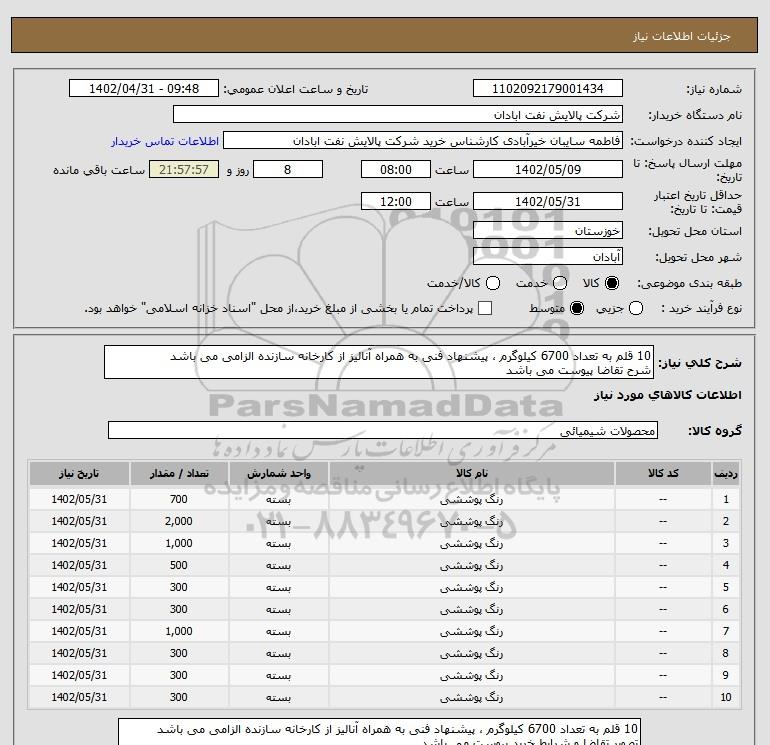Image resolution: width=770 pixels, height=745 pixels.
Task: Click the remaining time 21:57:57 field
Action: tap(183, 170)
